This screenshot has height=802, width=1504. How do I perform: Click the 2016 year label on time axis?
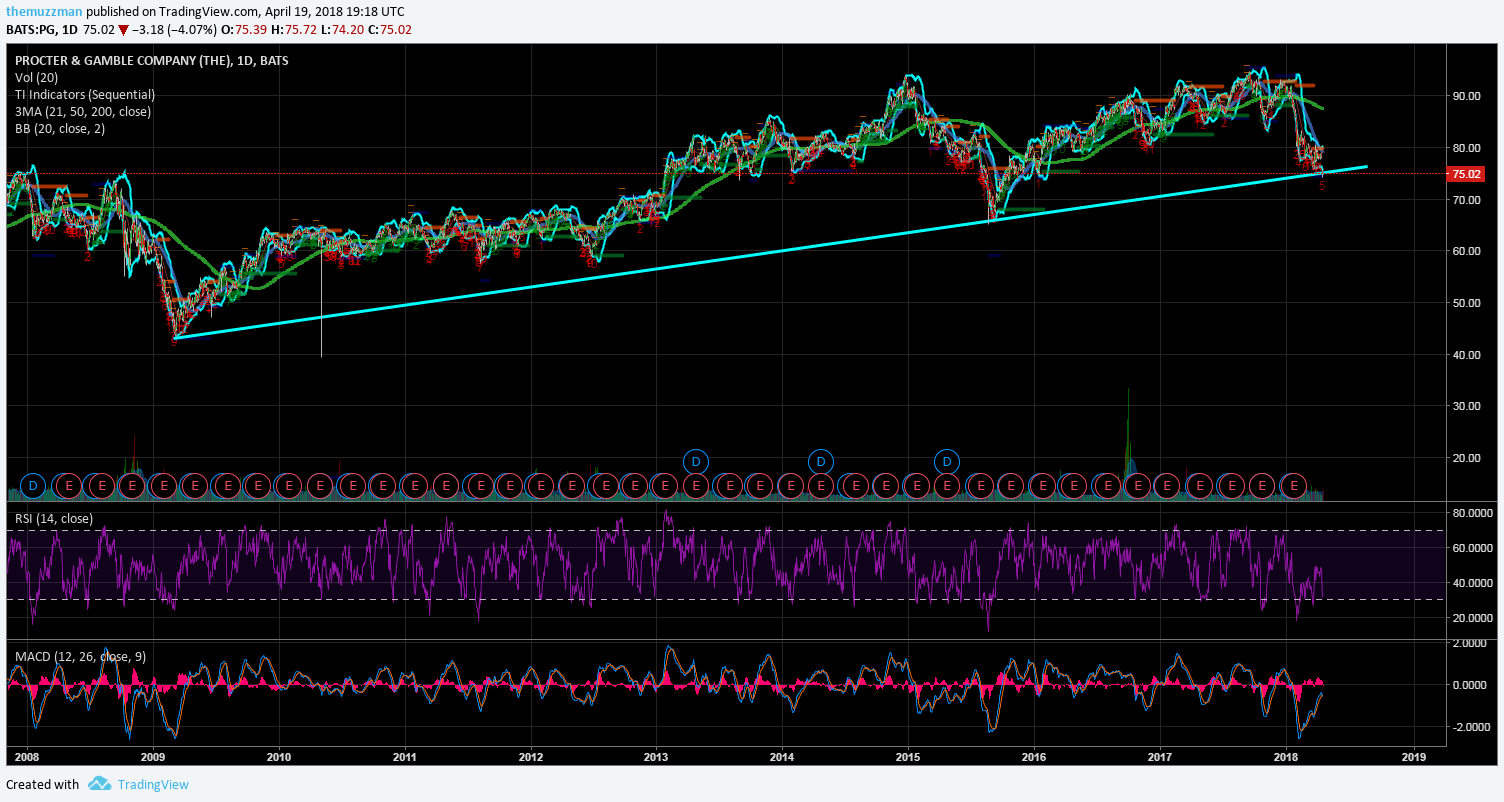(1034, 759)
